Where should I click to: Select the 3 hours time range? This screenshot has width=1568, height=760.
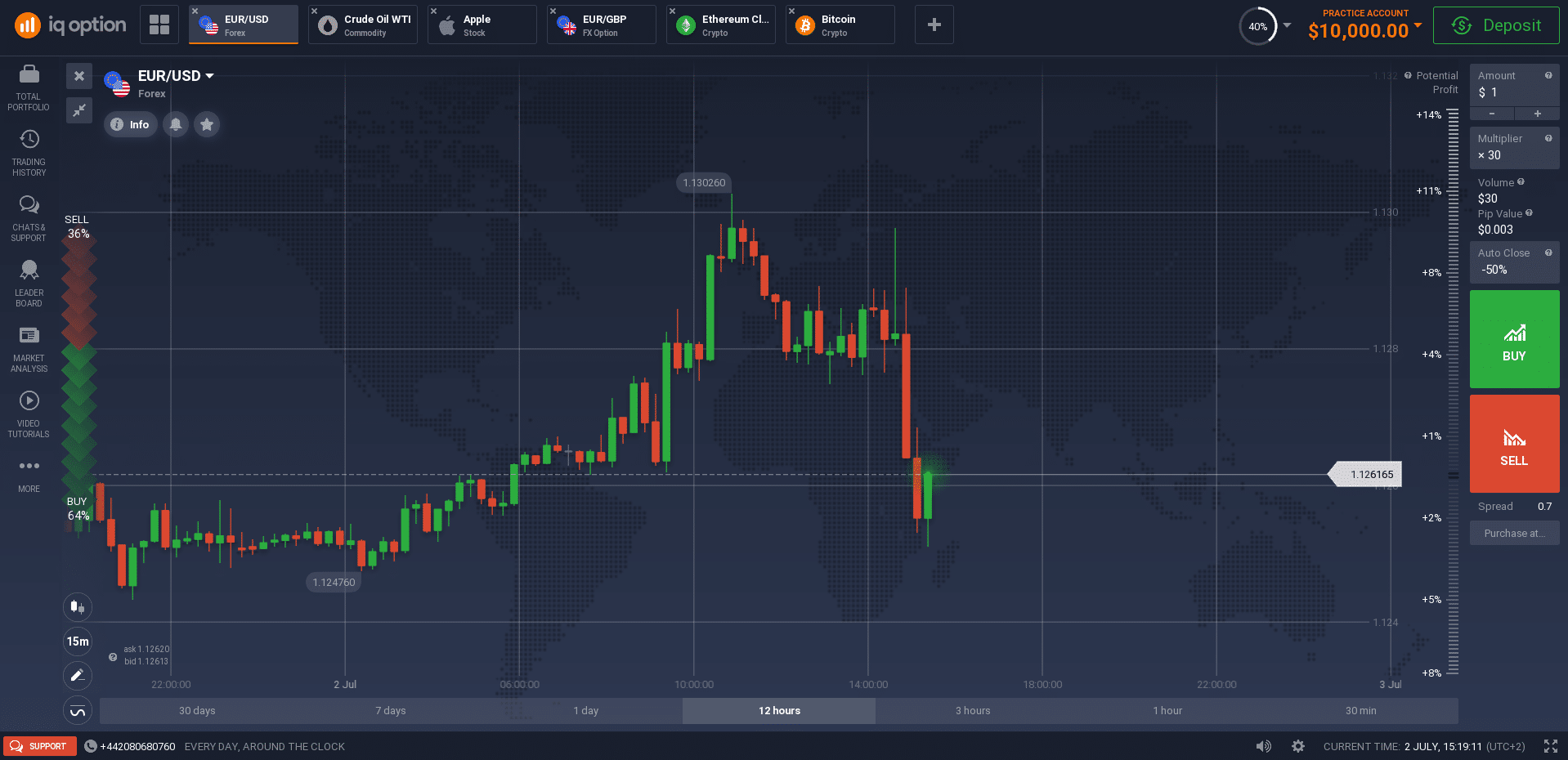[x=973, y=711]
